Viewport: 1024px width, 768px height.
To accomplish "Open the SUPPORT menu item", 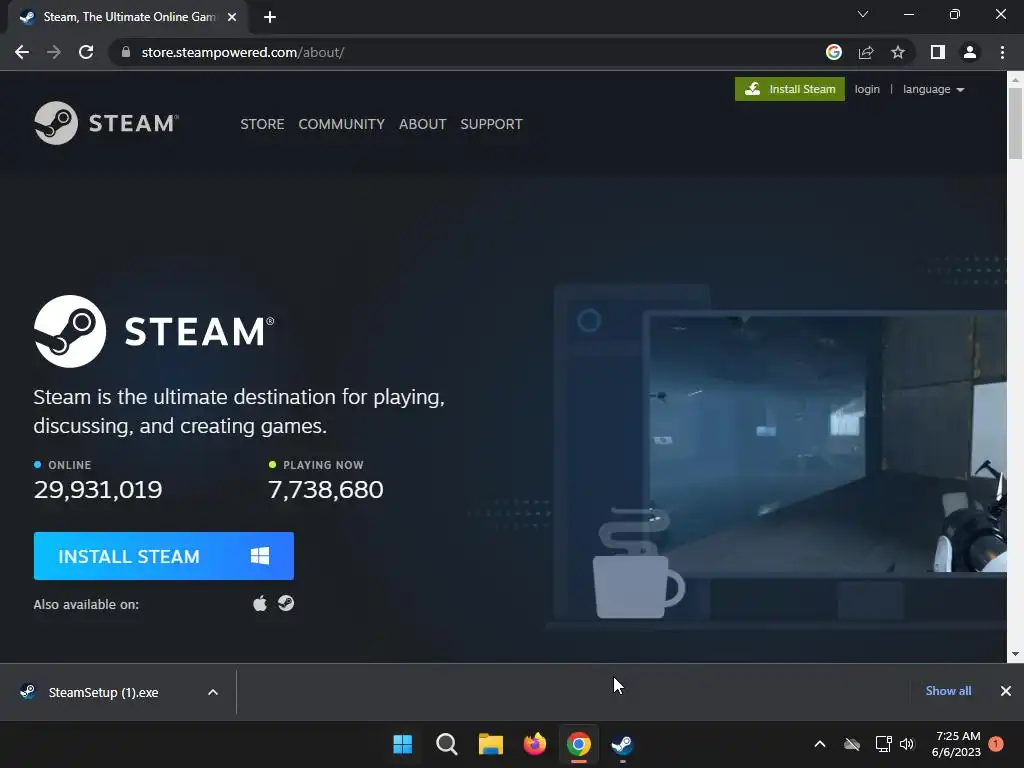I will (491, 124).
